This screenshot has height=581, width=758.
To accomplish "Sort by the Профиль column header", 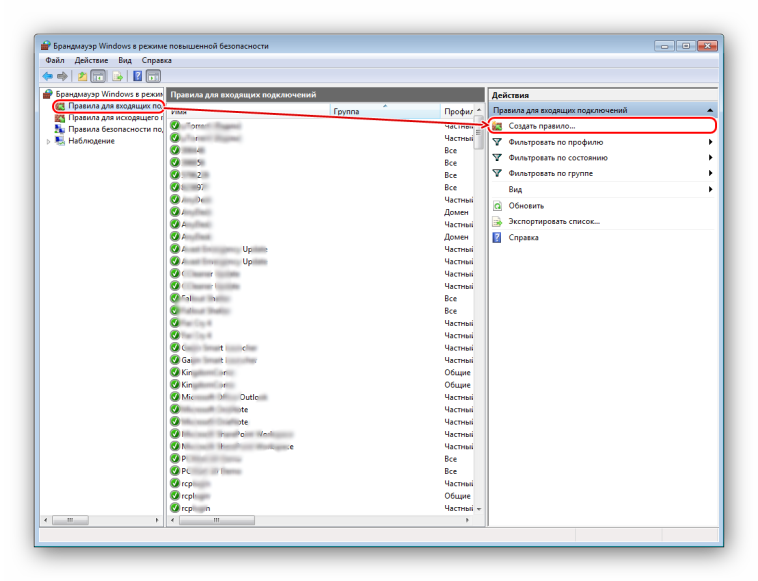I will [x=457, y=111].
